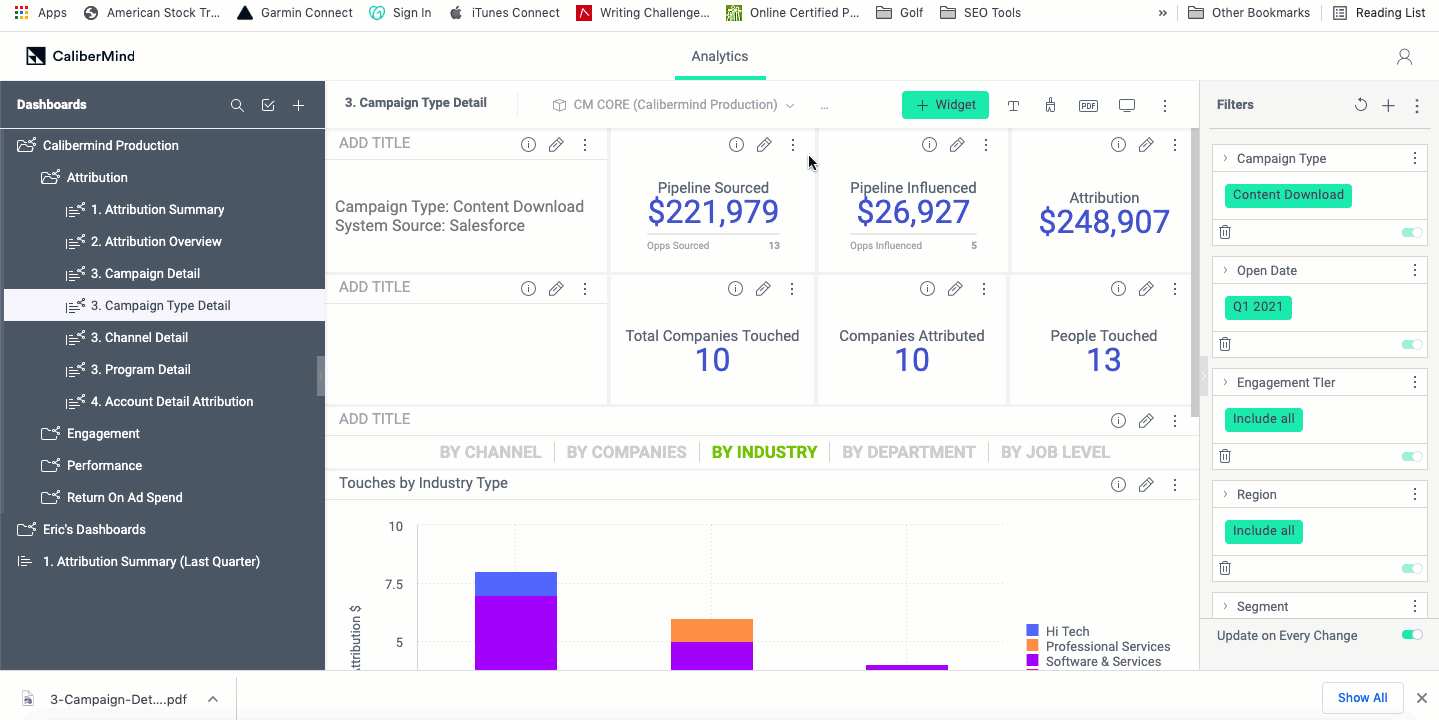Show info for Pipeline Influenced widget
1439x720 pixels.
click(929, 145)
